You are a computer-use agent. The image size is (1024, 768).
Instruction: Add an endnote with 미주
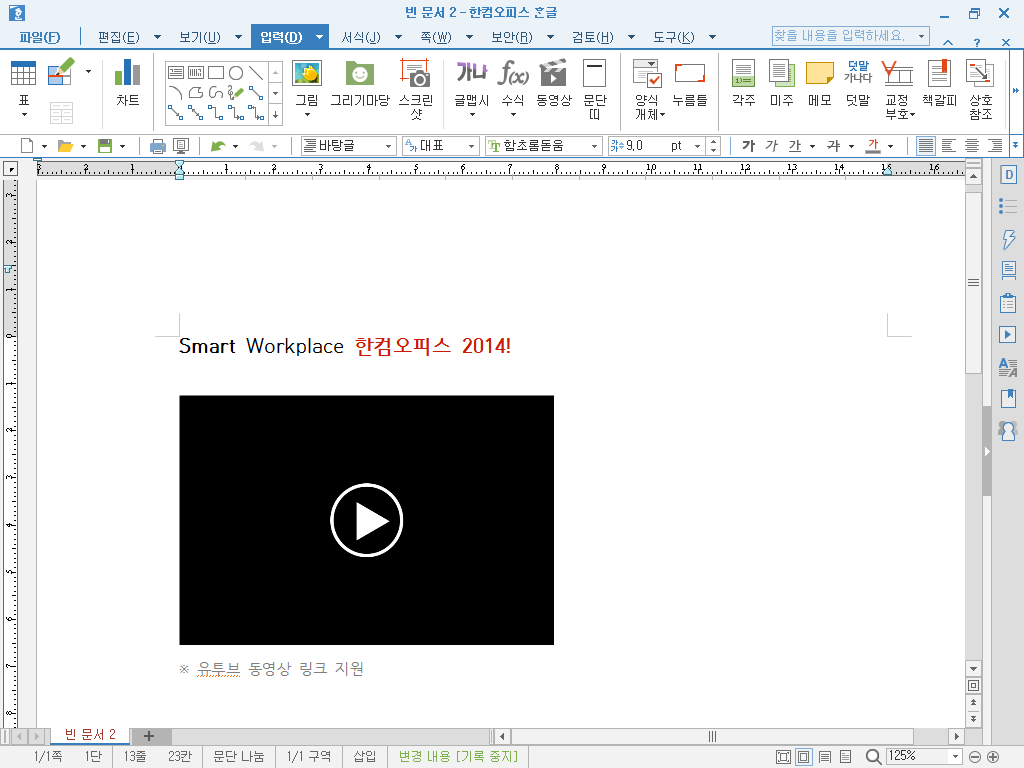781,82
